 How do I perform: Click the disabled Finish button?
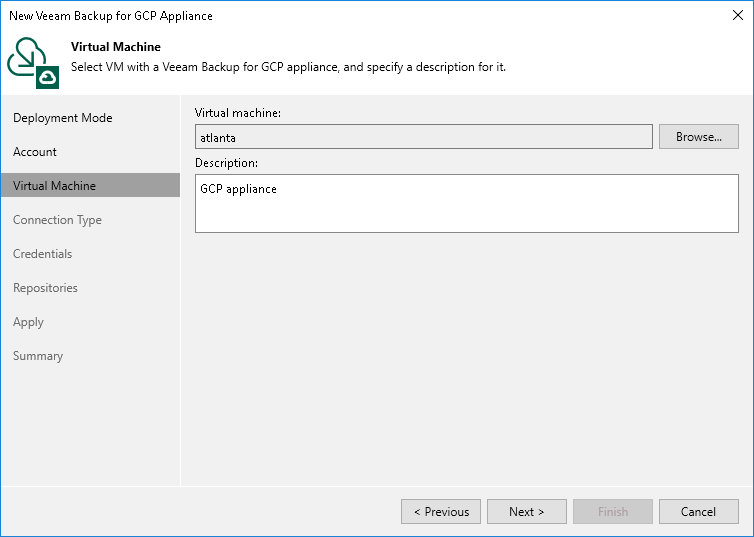(x=613, y=512)
